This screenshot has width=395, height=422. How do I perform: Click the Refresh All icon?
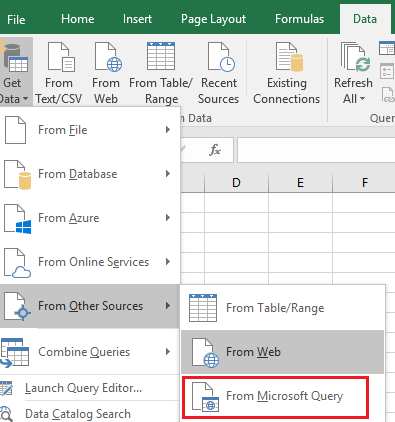[354, 57]
